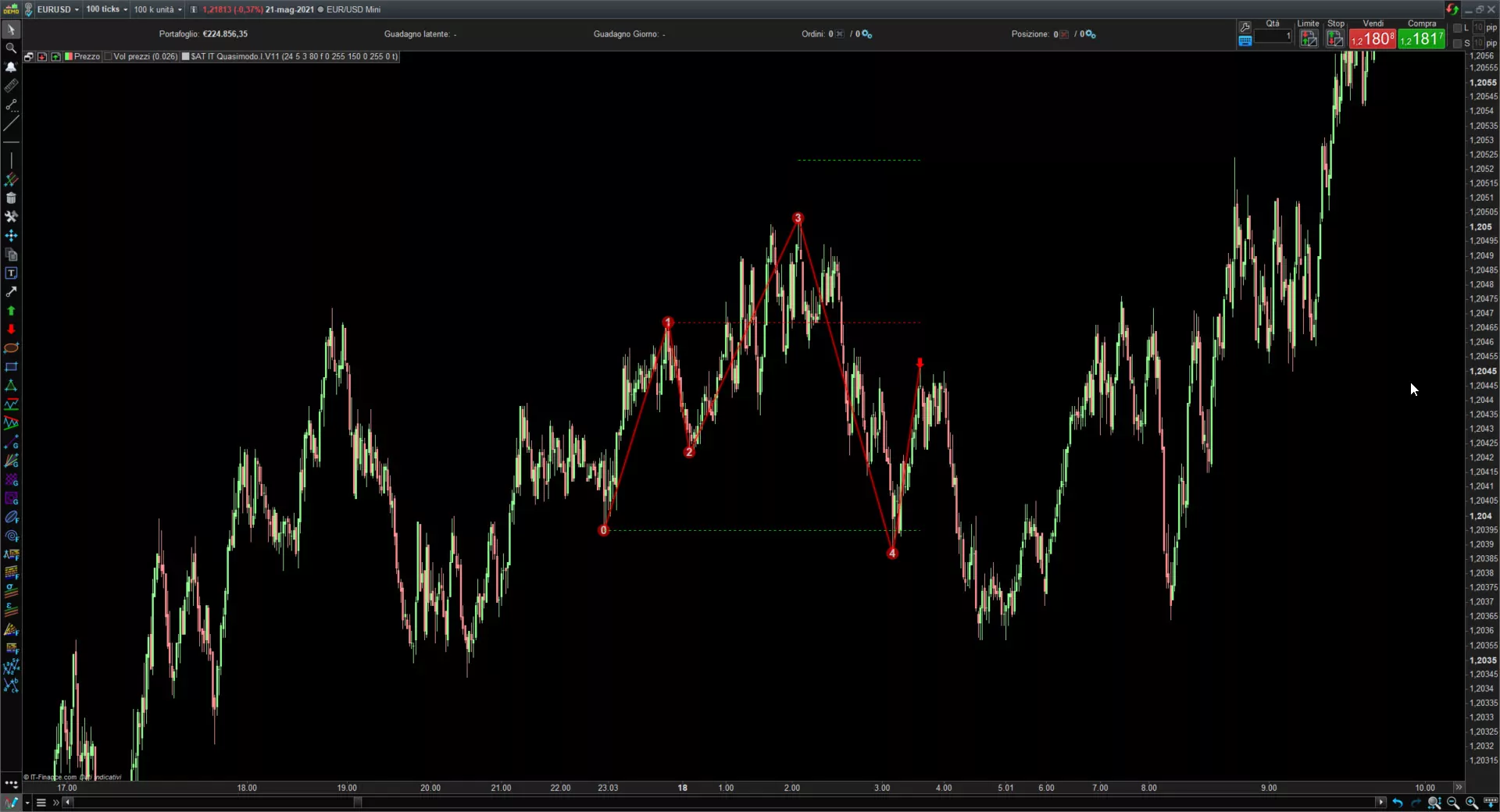The height and width of the screenshot is (812, 1500).
Task: Click the Limite order button
Action: tap(1309, 38)
